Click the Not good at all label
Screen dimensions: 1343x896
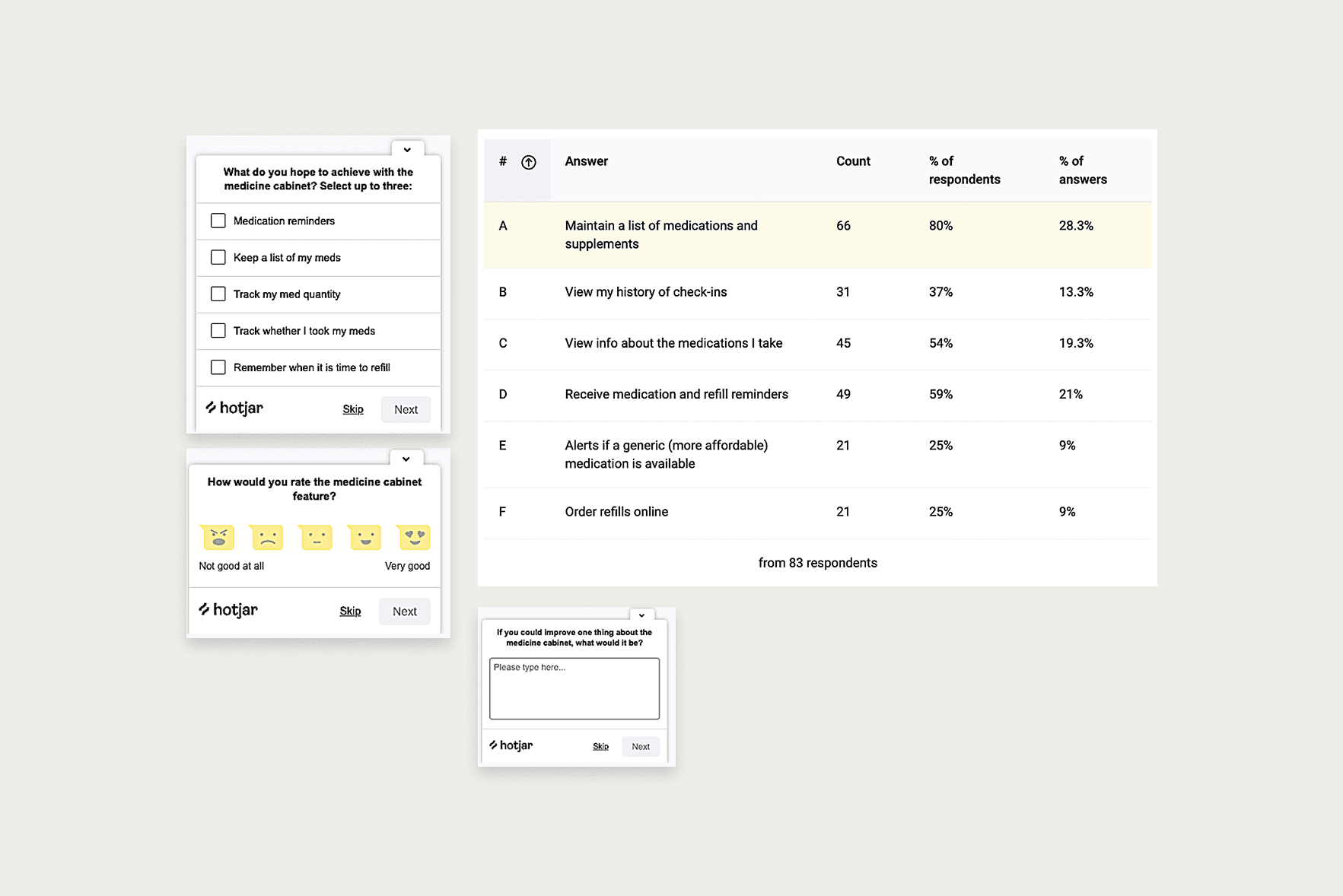[x=231, y=566]
